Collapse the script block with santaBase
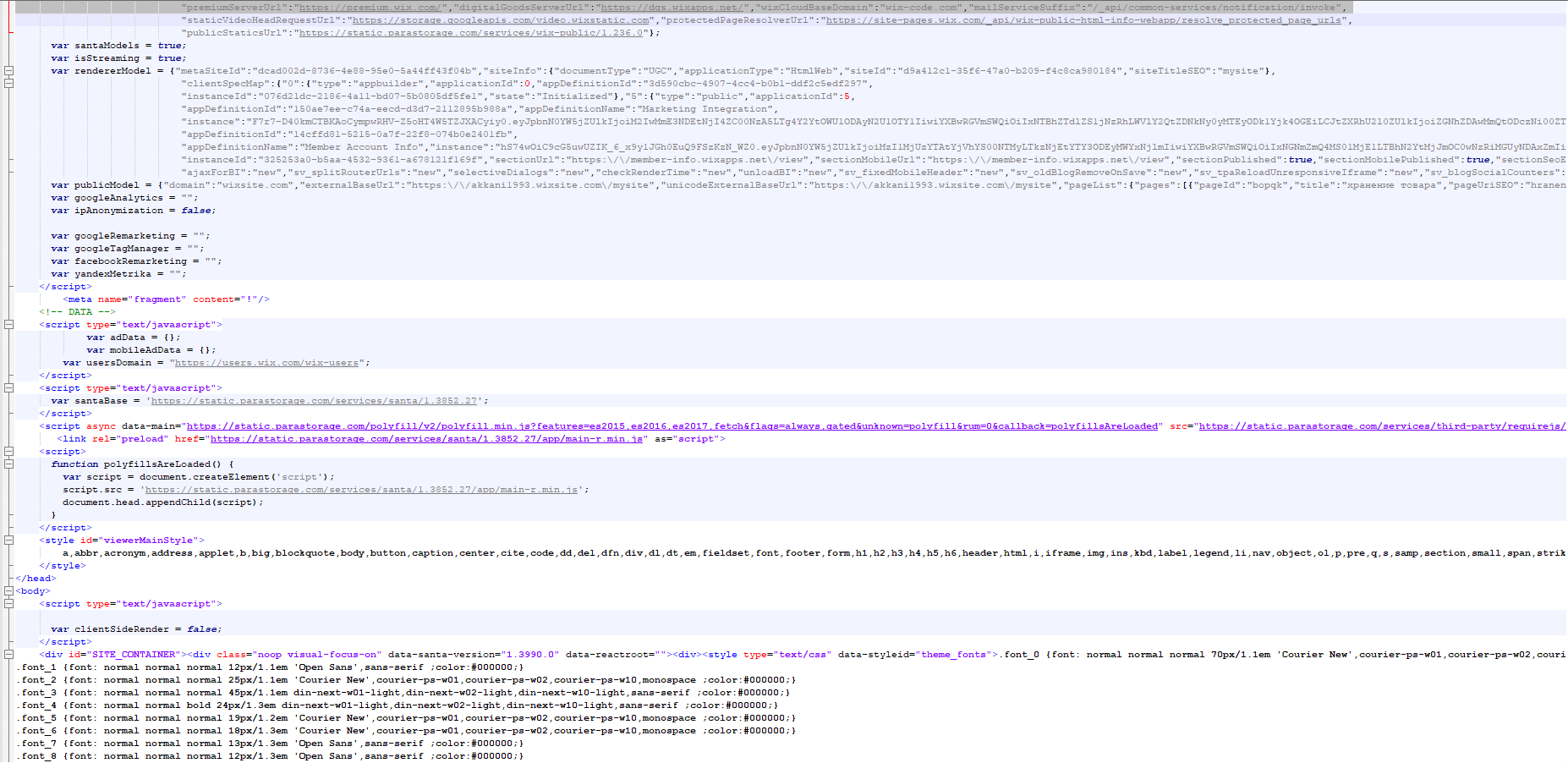This screenshot has width=1568, height=763. (x=8, y=388)
